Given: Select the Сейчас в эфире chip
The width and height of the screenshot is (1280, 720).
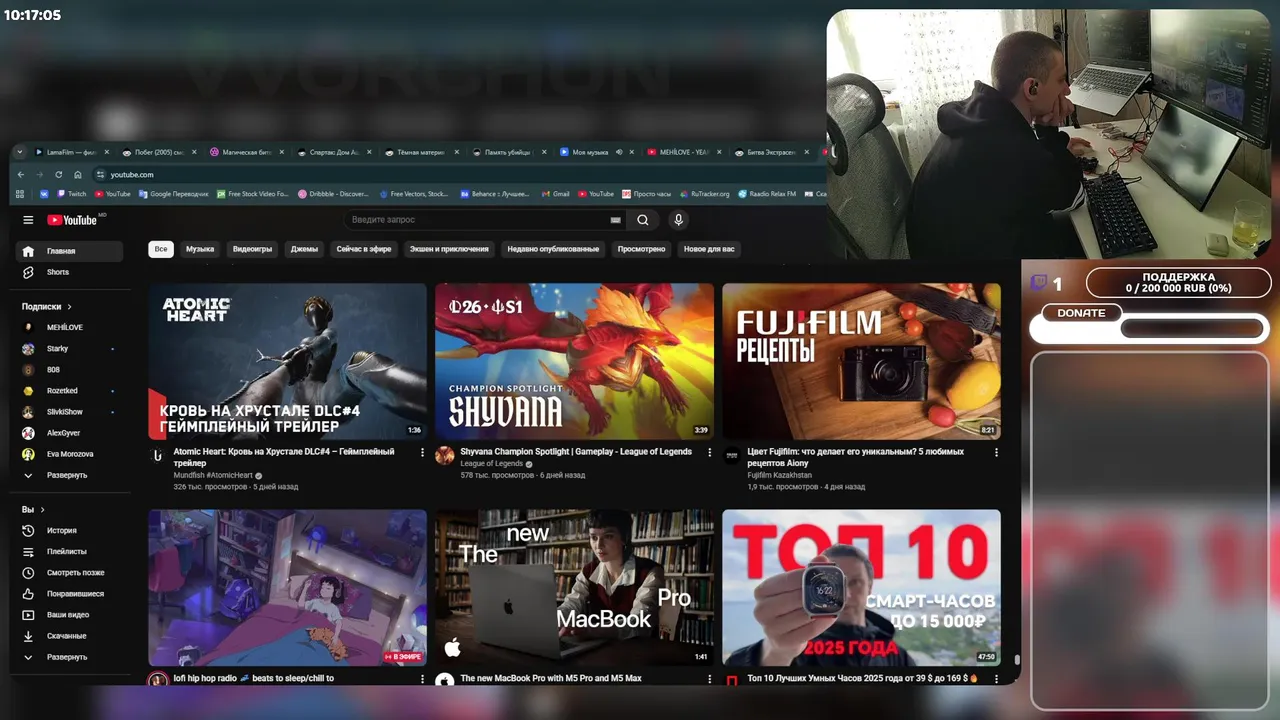Looking at the screenshot, I should tap(364, 249).
